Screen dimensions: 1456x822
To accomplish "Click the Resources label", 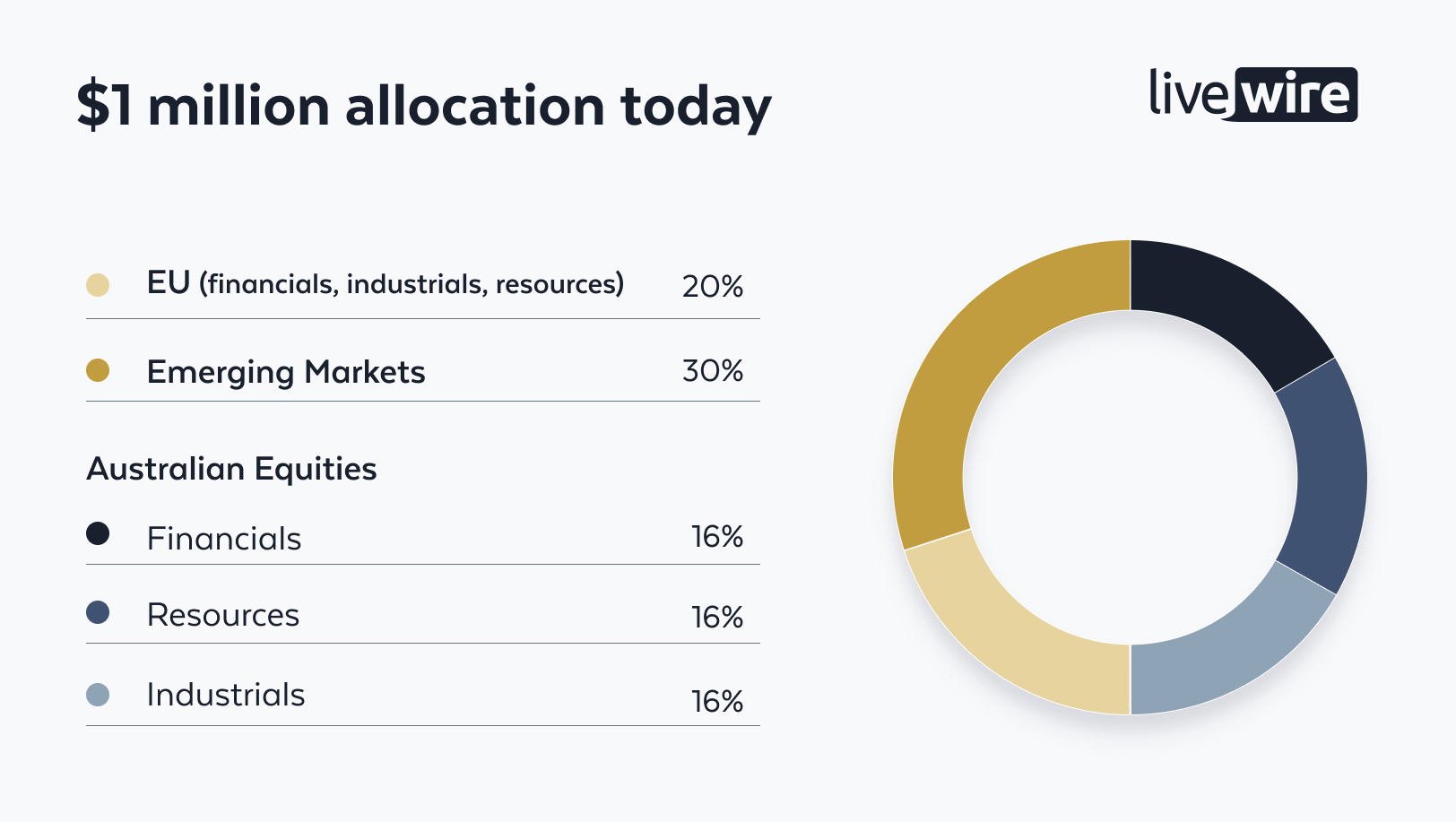I will coord(223,615).
